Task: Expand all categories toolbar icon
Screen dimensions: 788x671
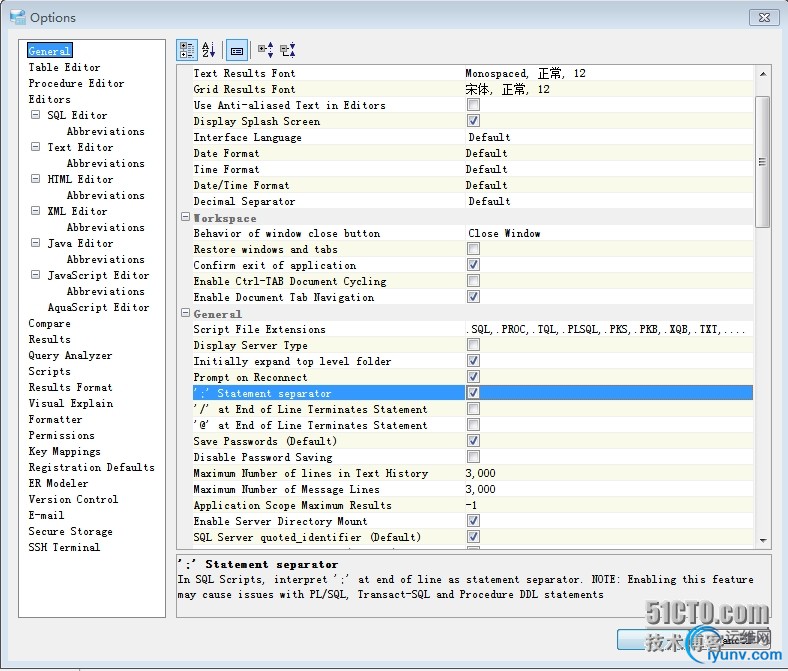Action: (x=266, y=50)
